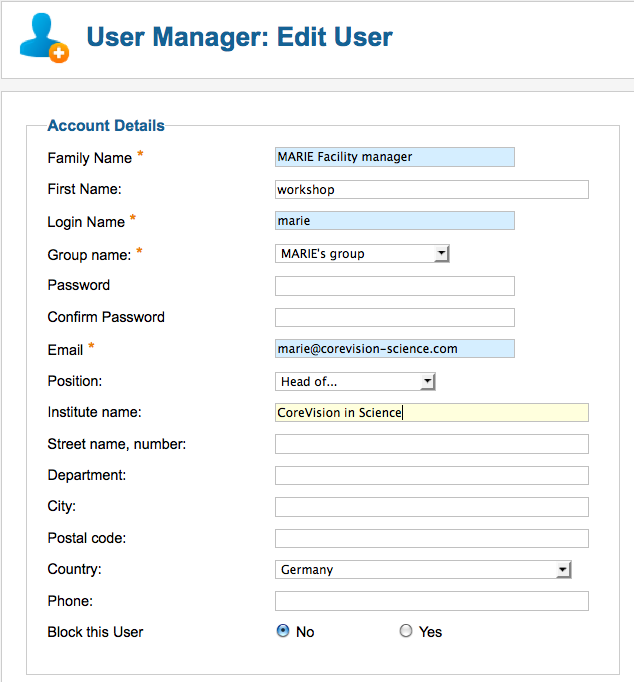Click the Password field
Viewport: 634px width, 682px height.
(x=395, y=286)
